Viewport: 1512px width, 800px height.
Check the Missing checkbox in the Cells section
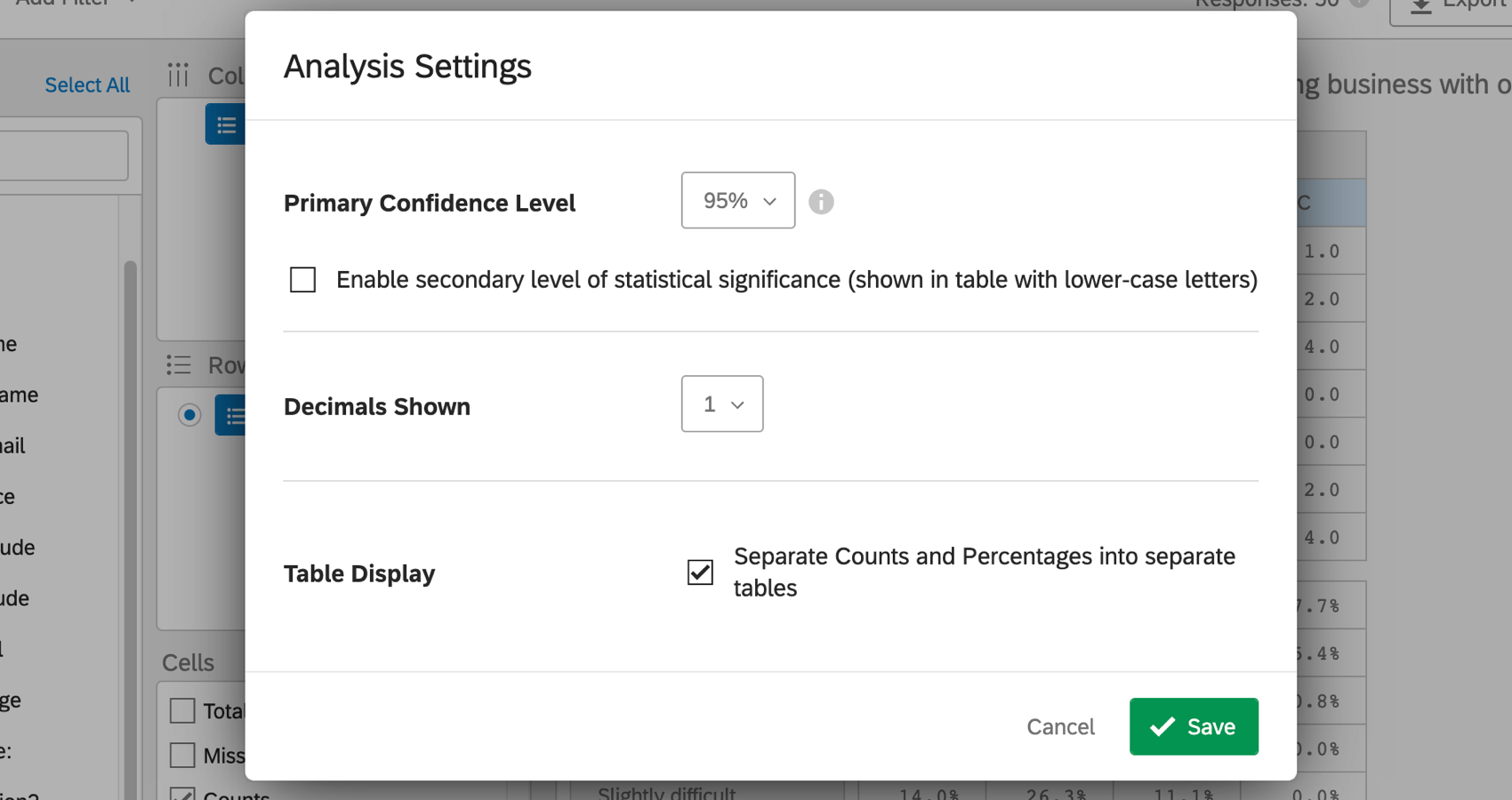tap(182, 755)
